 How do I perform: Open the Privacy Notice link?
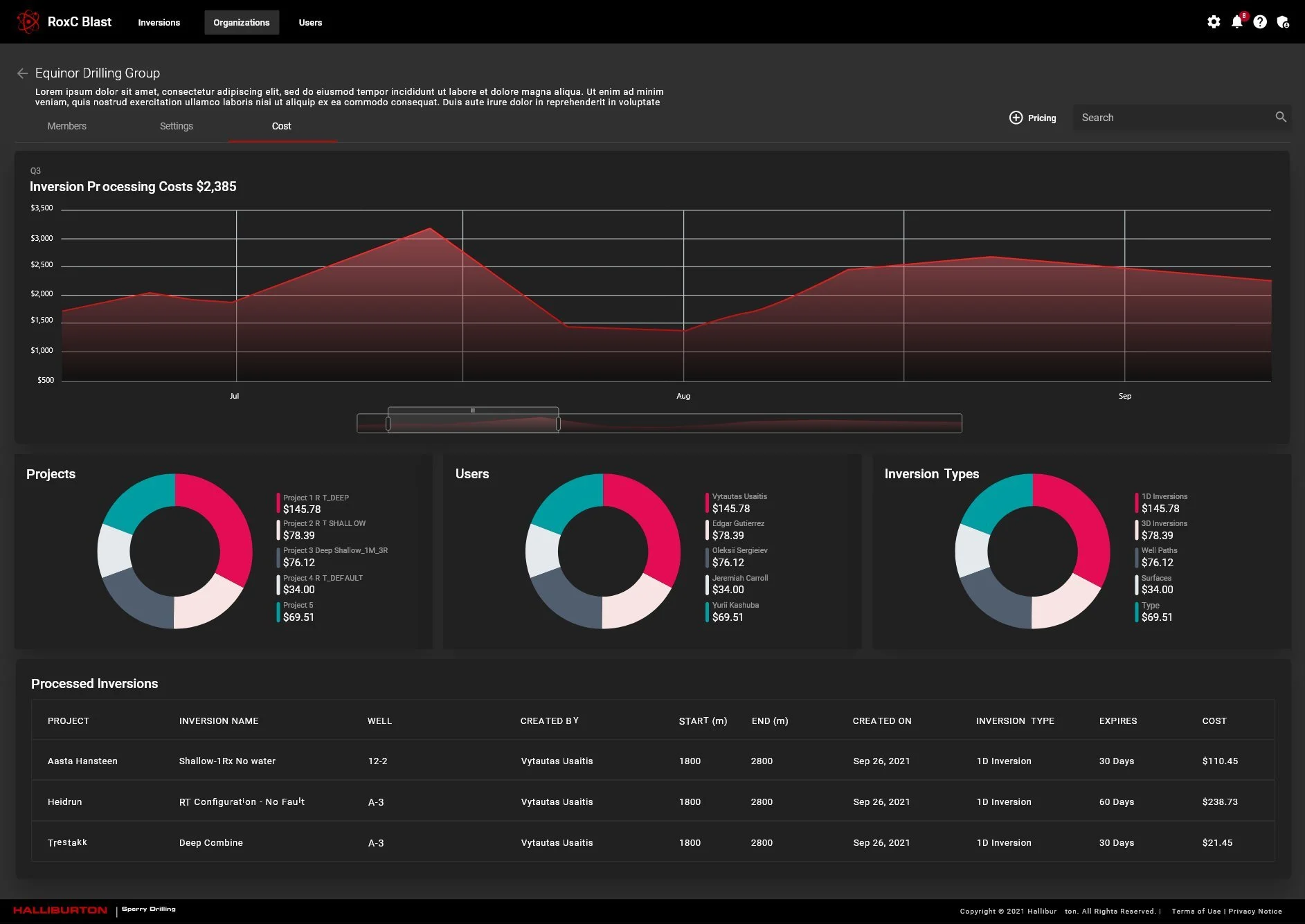[1255, 911]
